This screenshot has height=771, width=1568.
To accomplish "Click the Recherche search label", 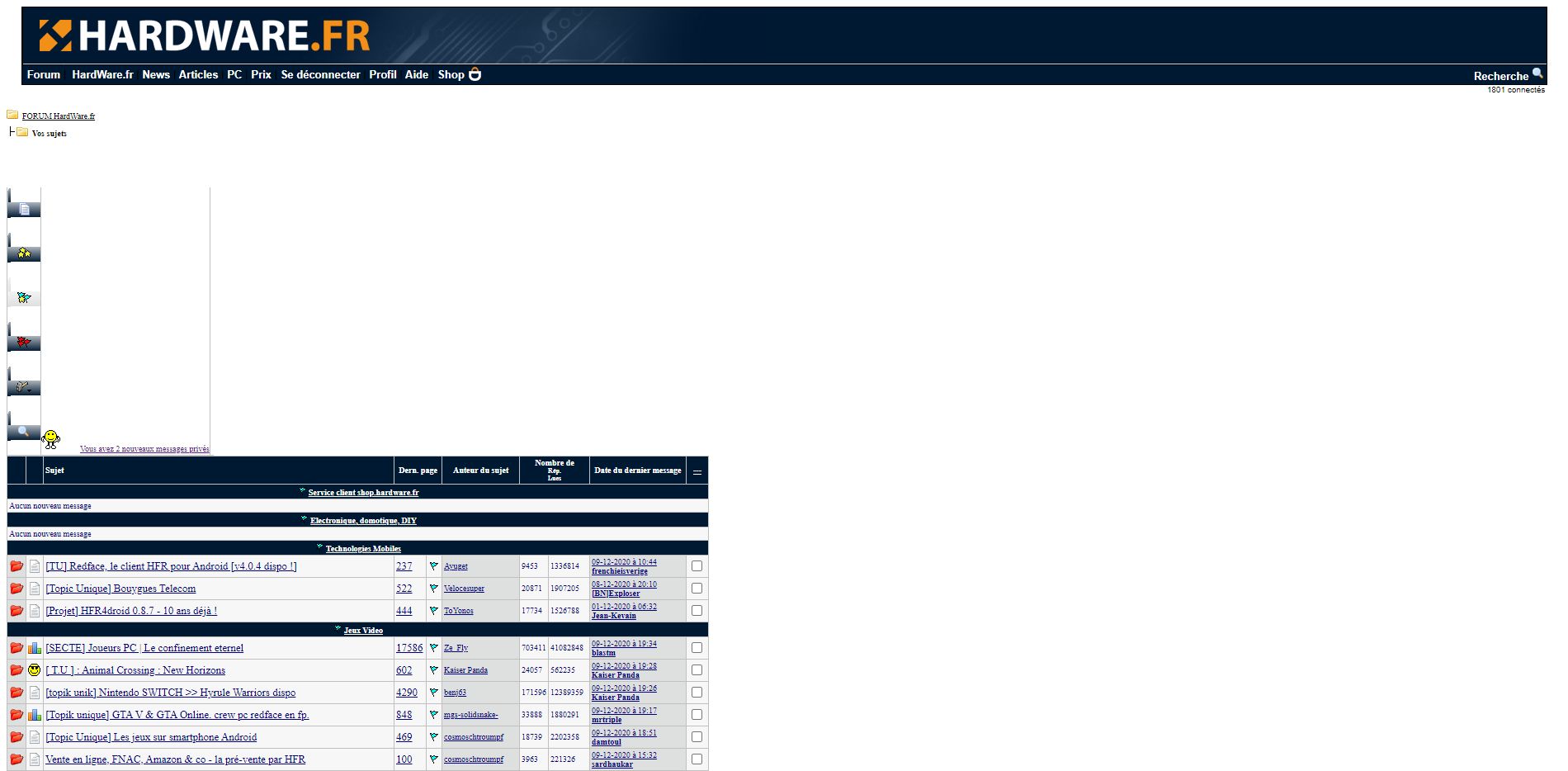I will [1501, 76].
